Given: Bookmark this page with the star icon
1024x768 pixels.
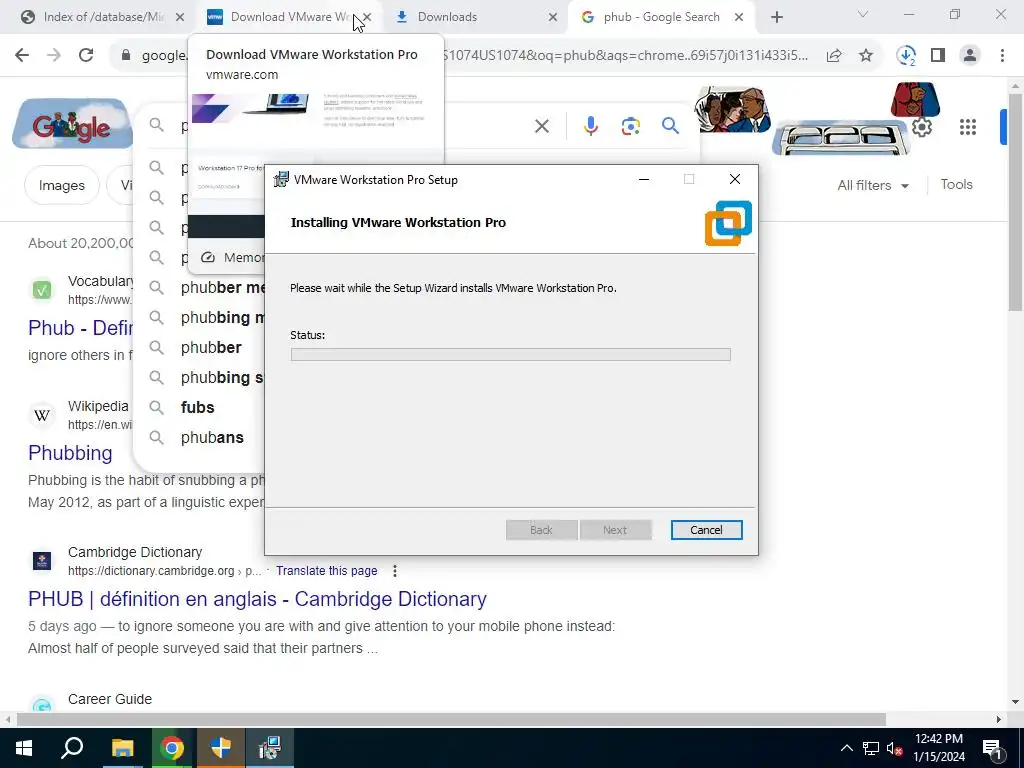Looking at the screenshot, I should 866,56.
